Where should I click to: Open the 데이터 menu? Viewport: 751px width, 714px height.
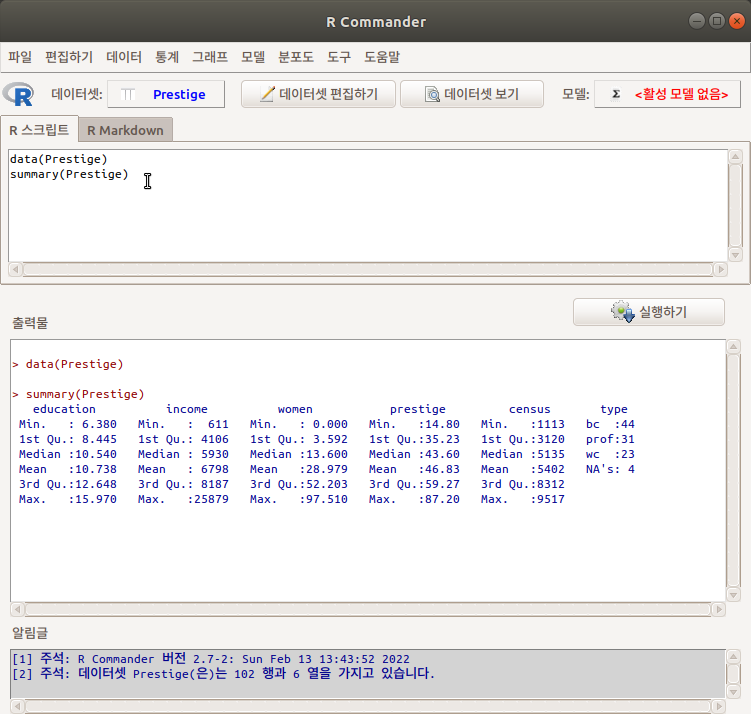pos(124,57)
